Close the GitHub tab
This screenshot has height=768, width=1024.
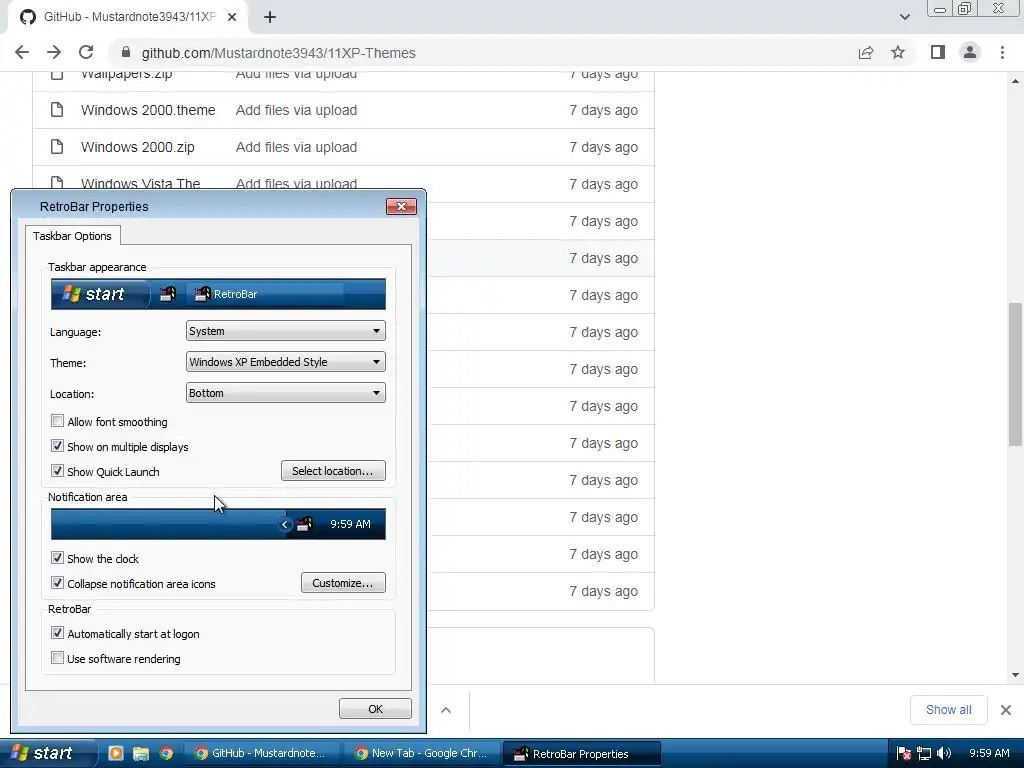point(232,17)
